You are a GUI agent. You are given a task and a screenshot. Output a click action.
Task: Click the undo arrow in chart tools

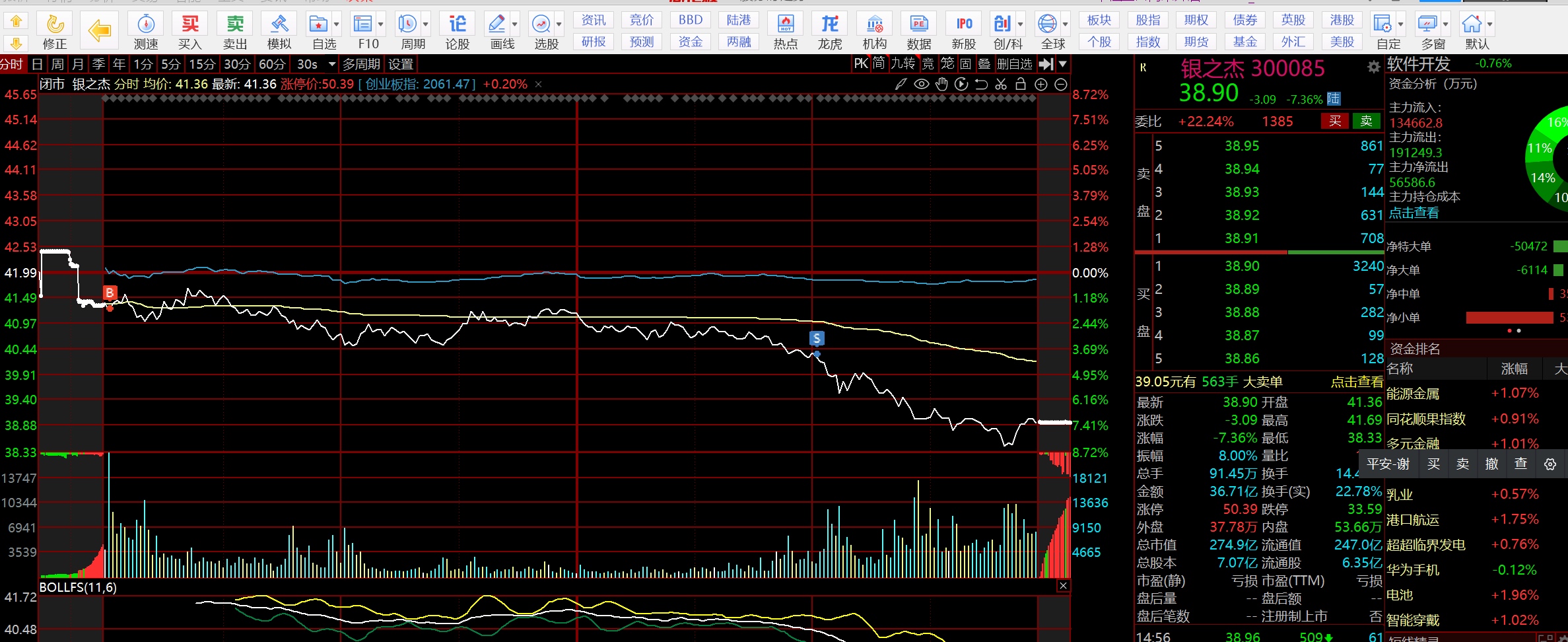pos(981,84)
